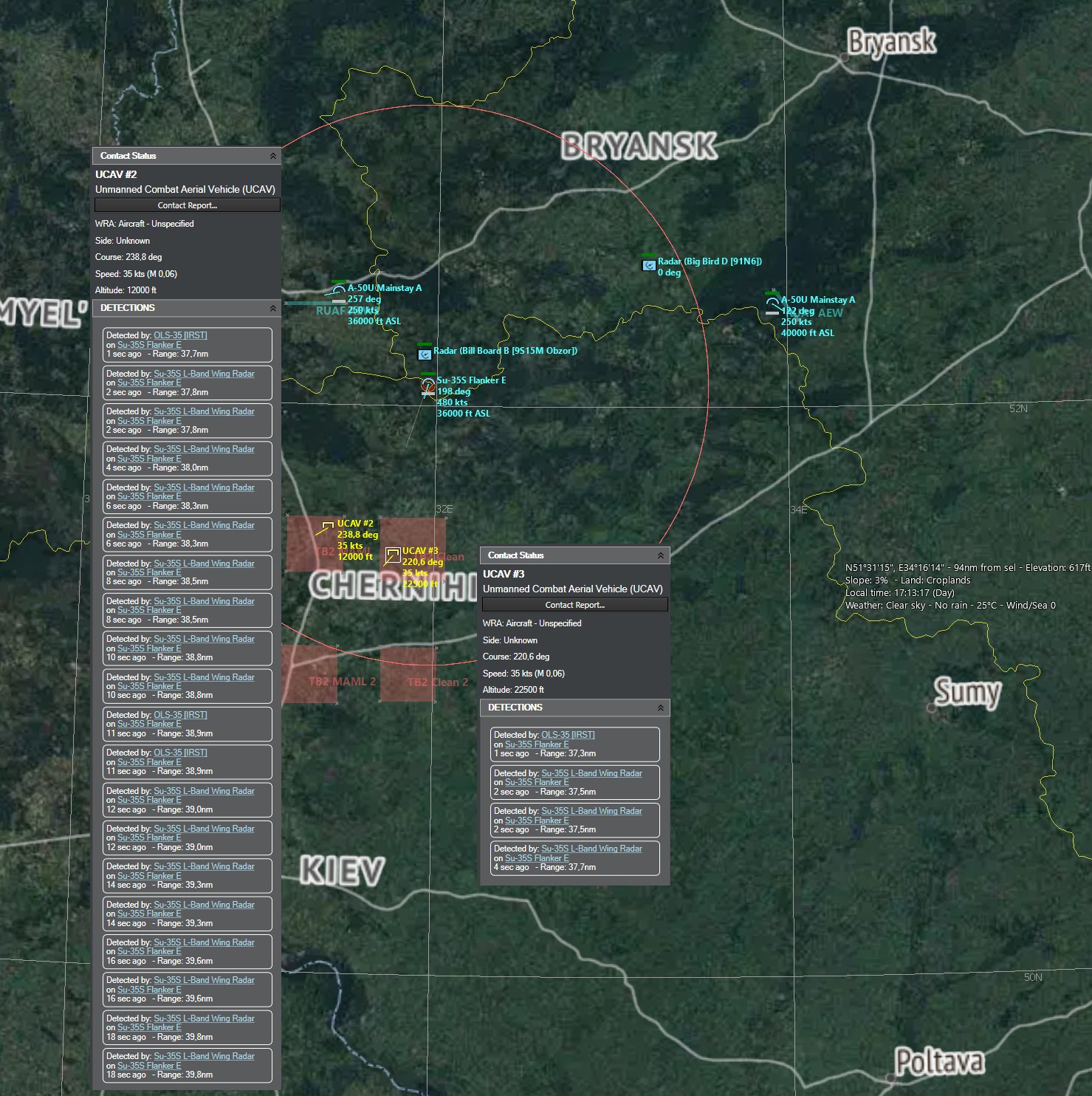Open Contact Report for UCAV #2

[188, 205]
